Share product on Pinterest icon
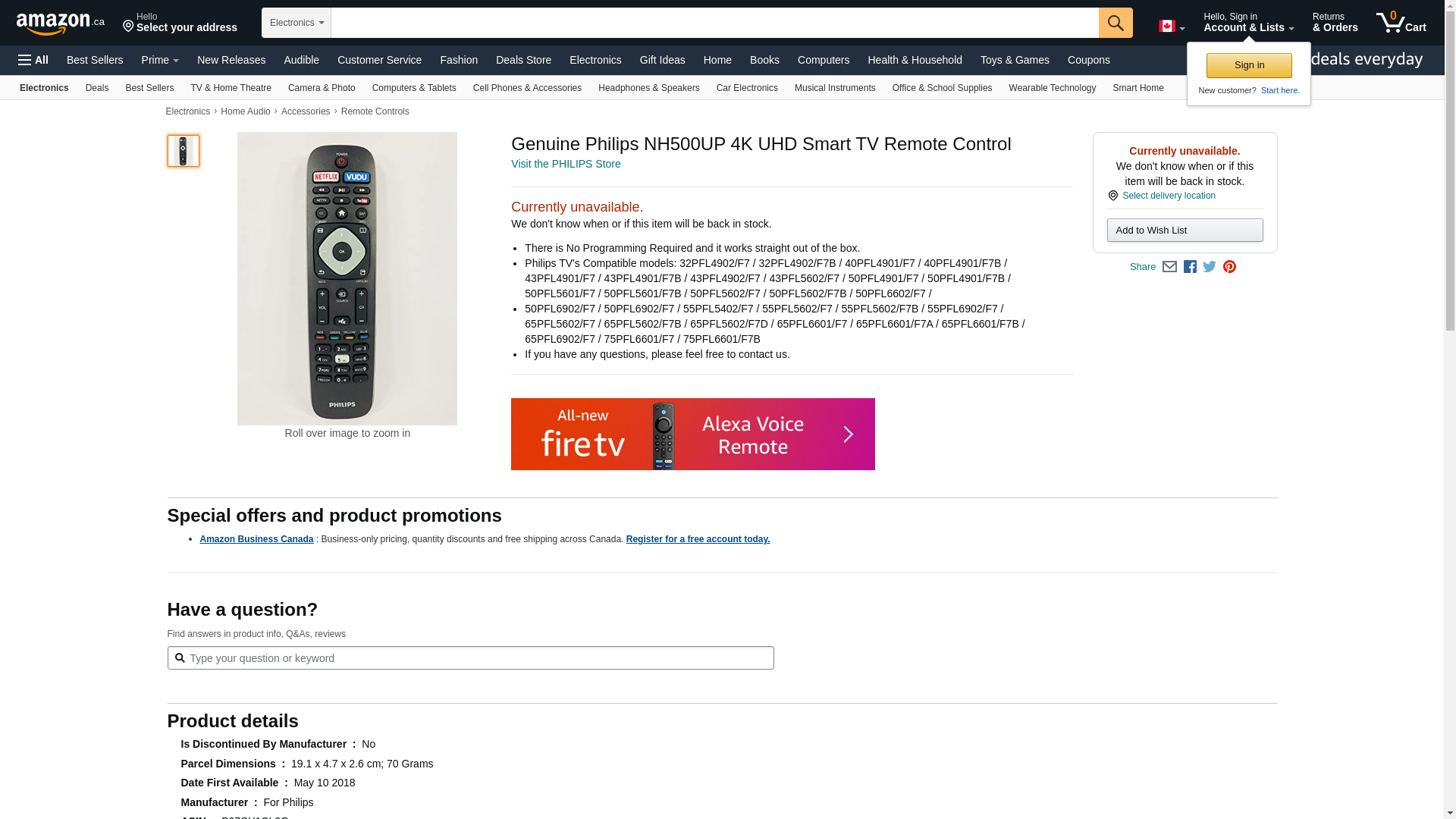1456x819 pixels. pyautogui.click(x=1229, y=267)
